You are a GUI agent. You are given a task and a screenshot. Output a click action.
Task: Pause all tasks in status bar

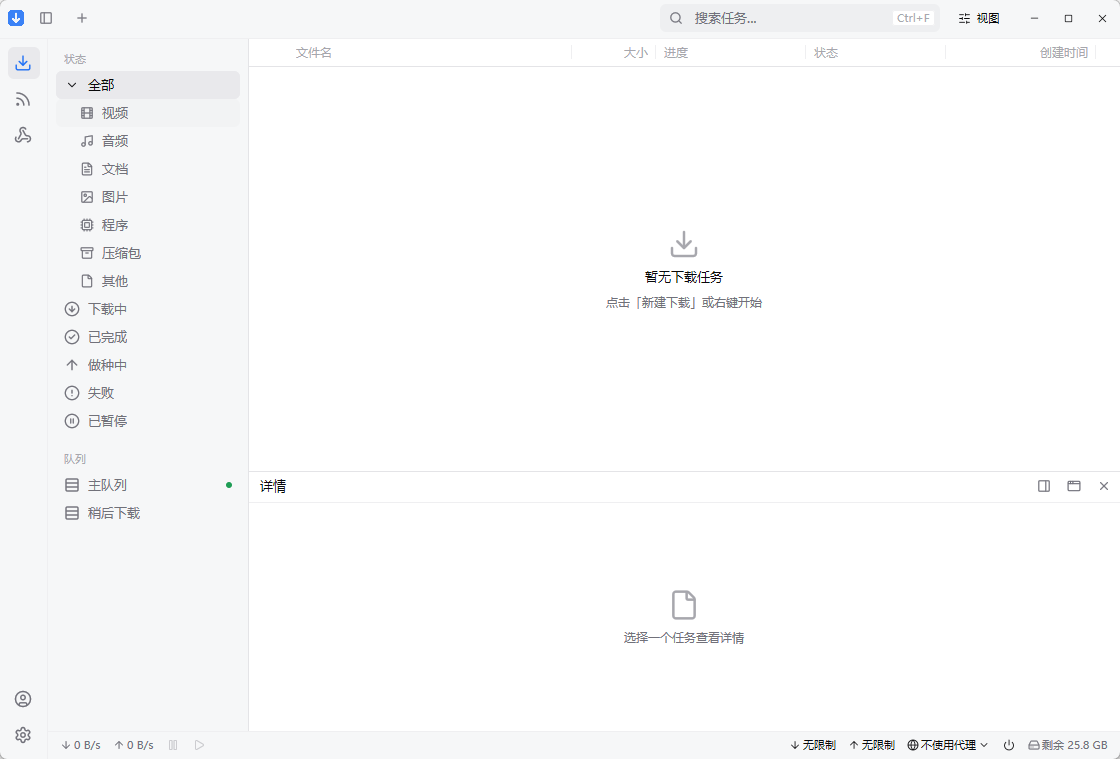coord(173,745)
